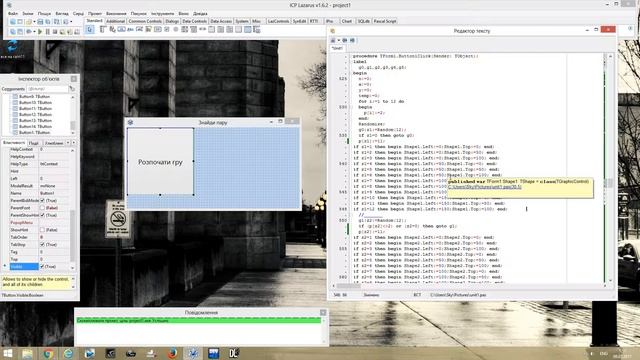Click the component filter input field
640x360 pixels.
tap(47, 89)
